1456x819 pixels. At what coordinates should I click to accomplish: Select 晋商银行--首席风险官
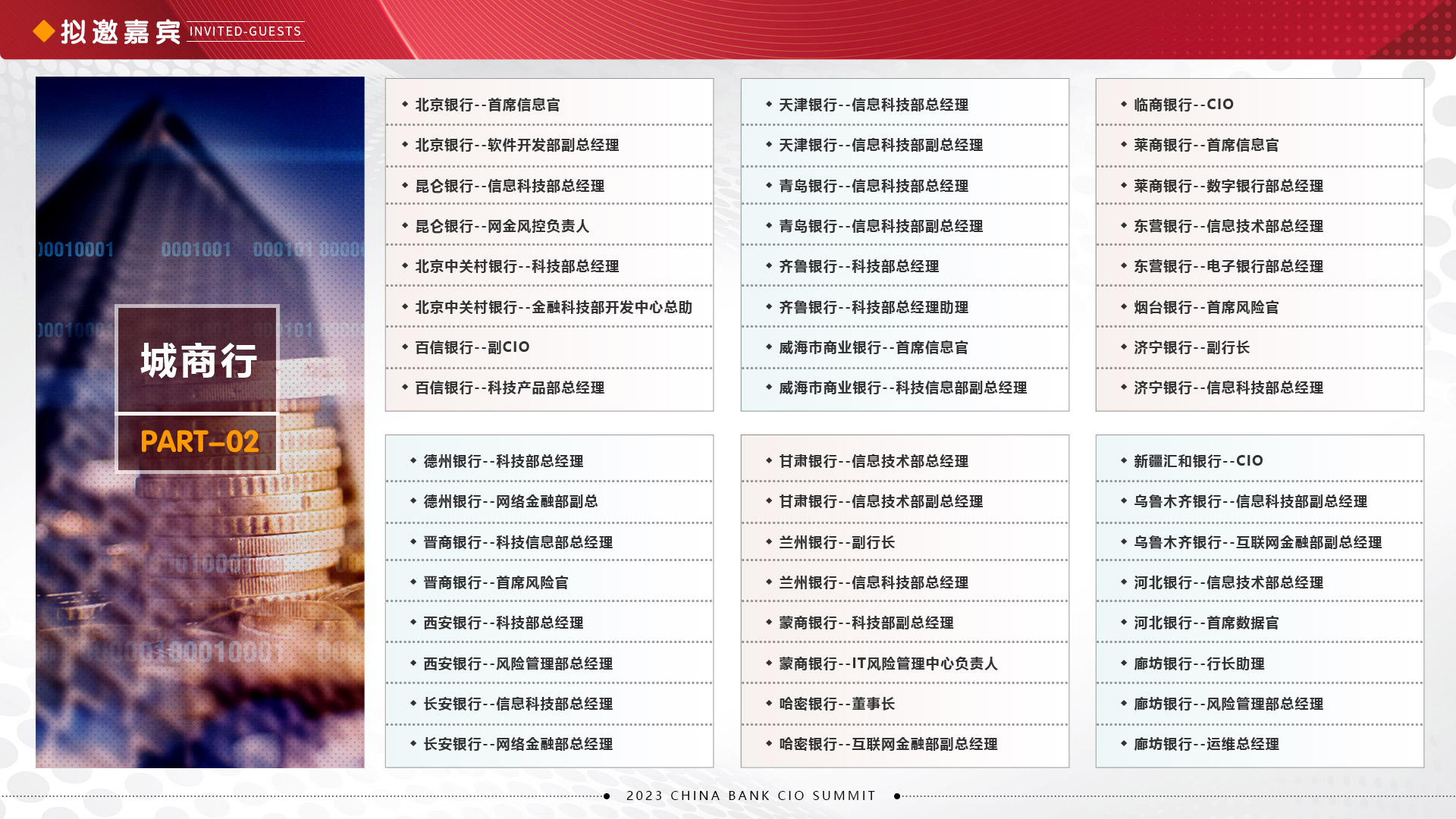click(x=496, y=582)
